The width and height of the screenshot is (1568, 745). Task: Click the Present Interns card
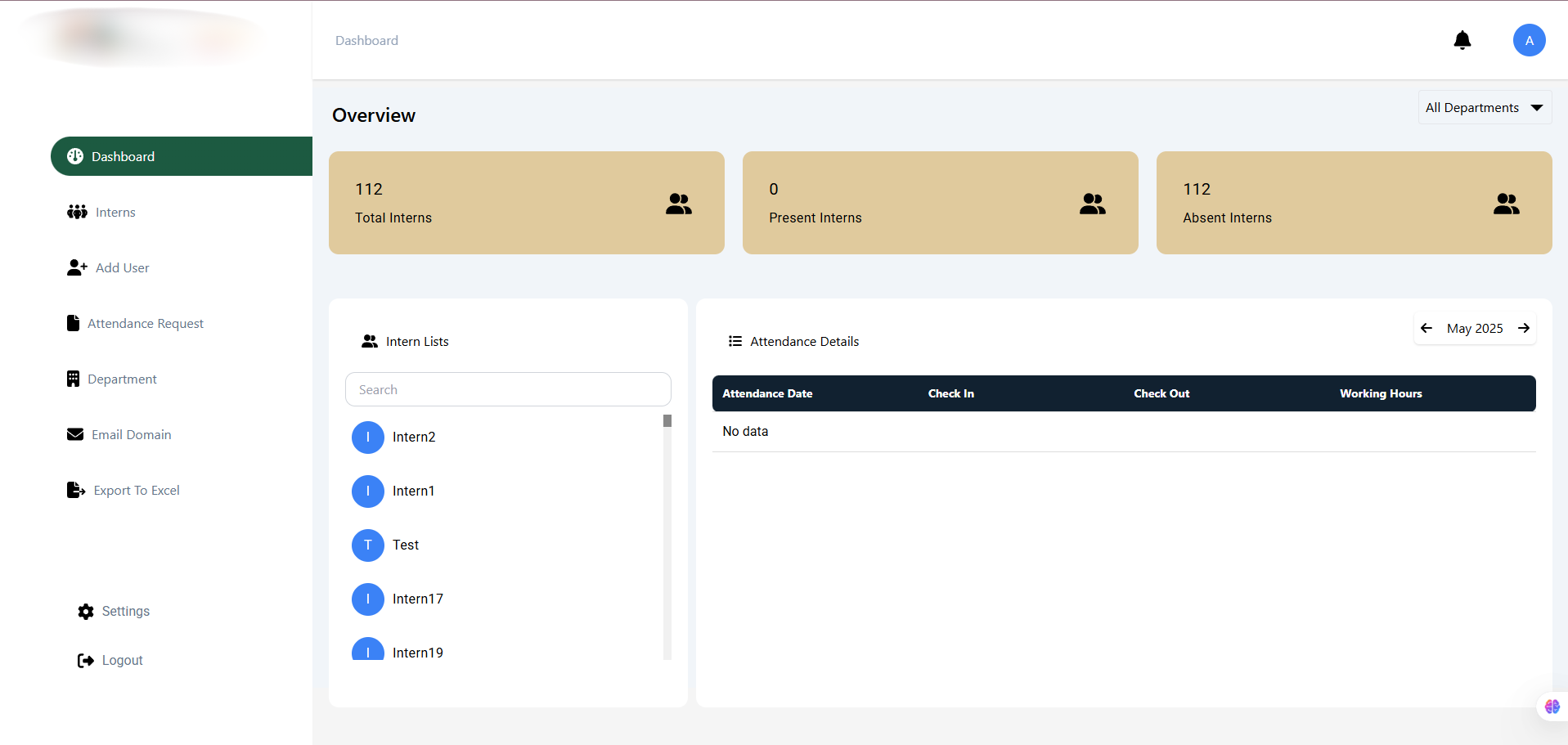941,203
